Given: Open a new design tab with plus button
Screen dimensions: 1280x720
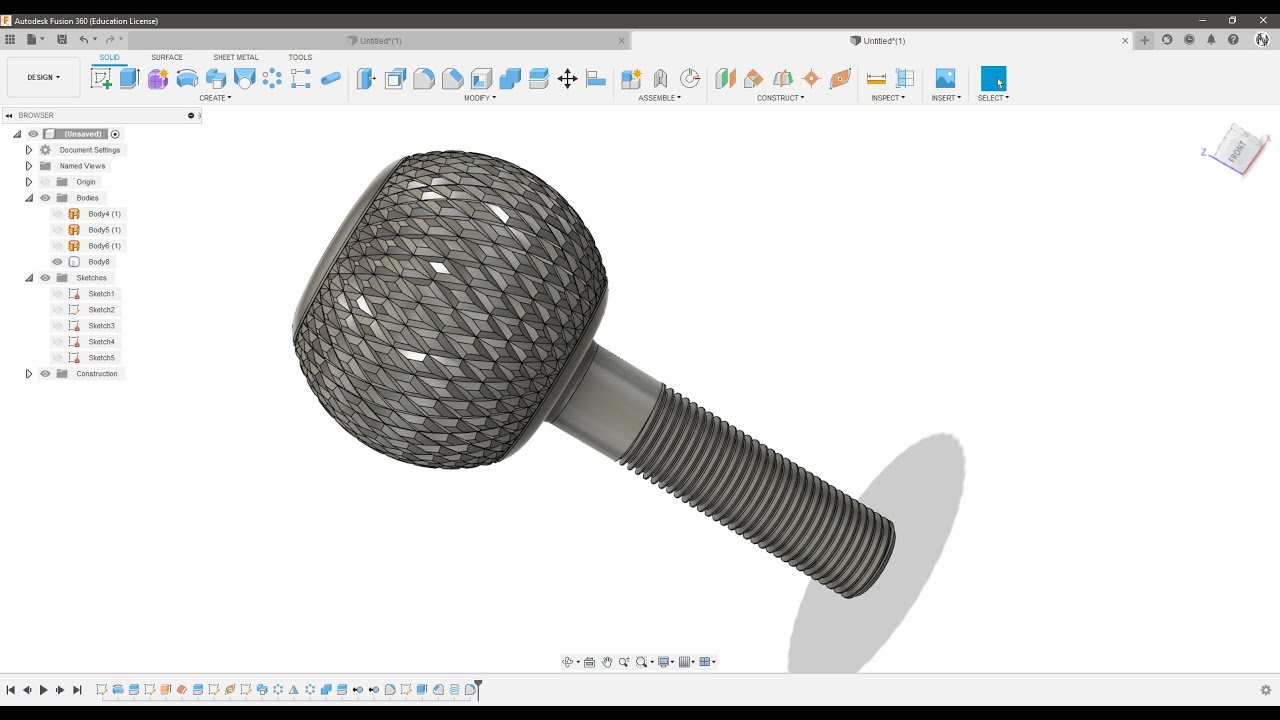Looking at the screenshot, I should tap(1145, 41).
